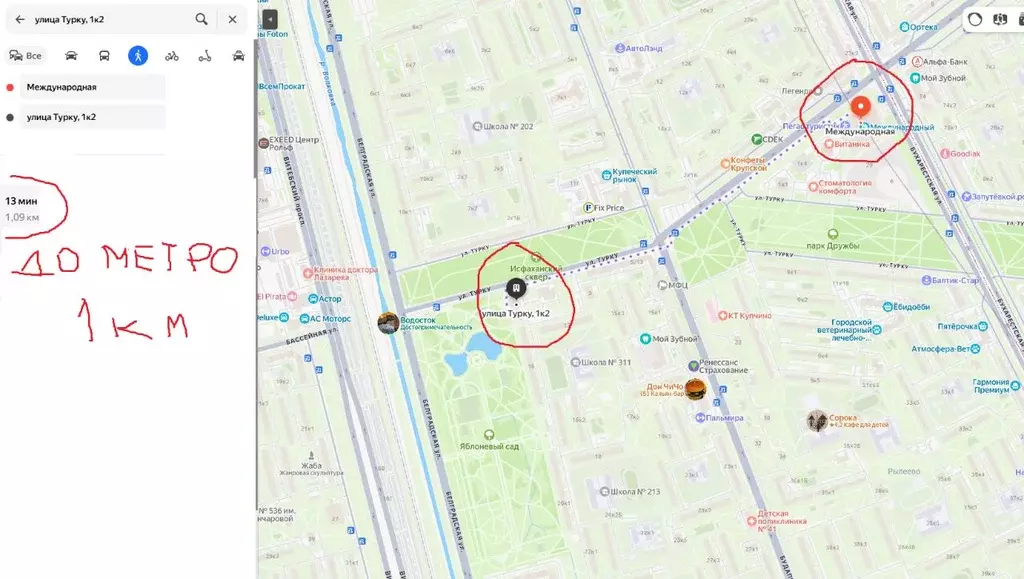Click the Купеческий рынок place label
1024x579 pixels.
(630, 175)
